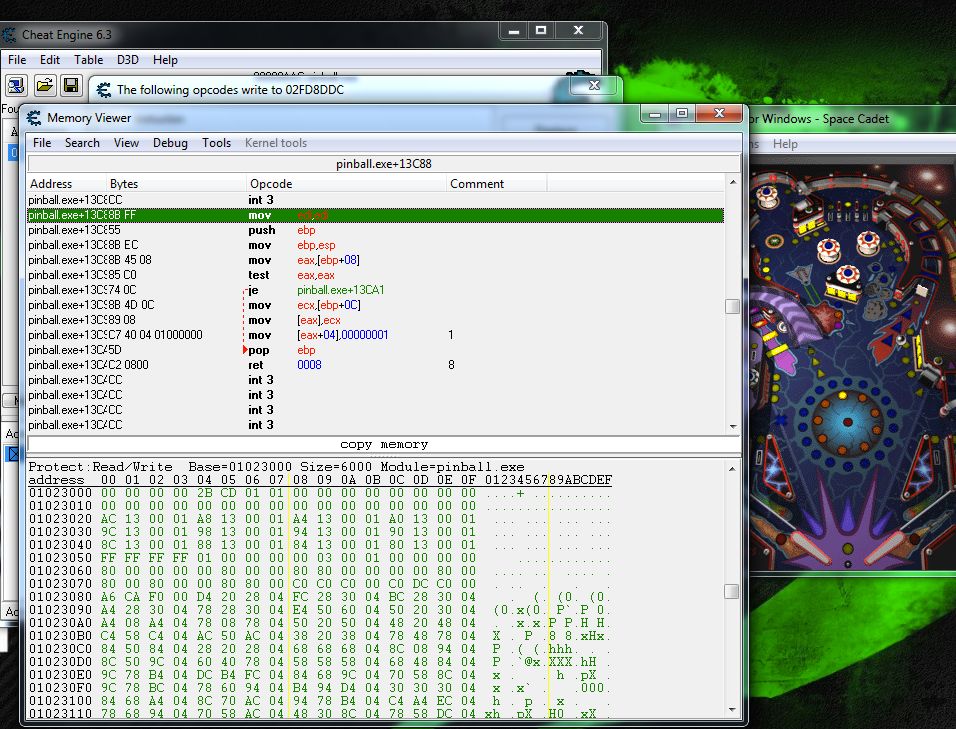The image size is (956, 729).
Task: Click hex row address 01023110
Action: pos(60,713)
